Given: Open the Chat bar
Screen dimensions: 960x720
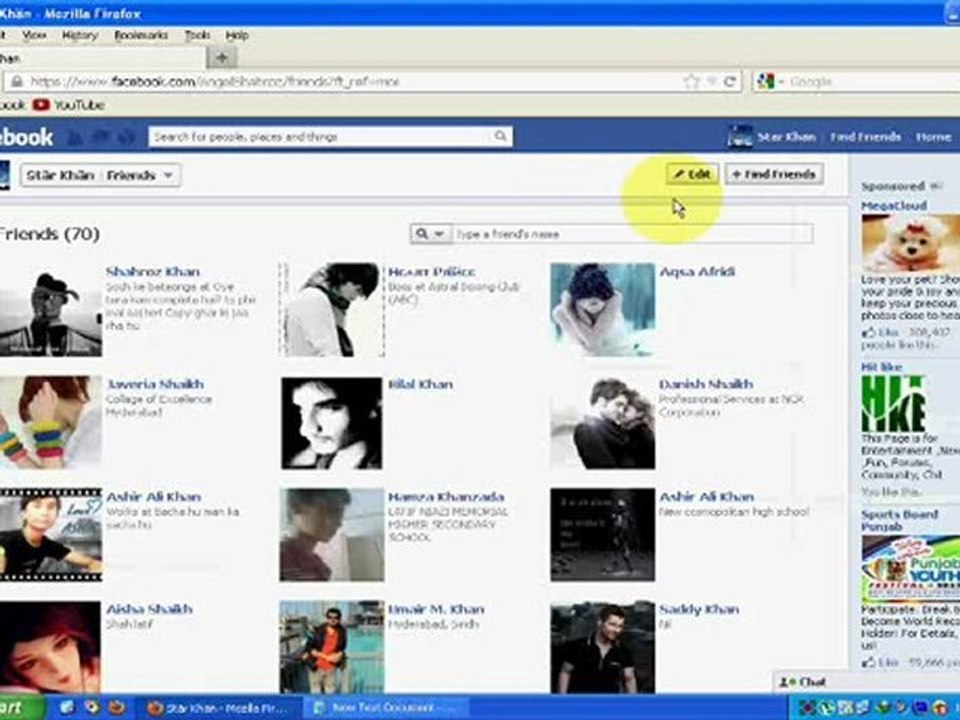Looking at the screenshot, I should tap(866, 682).
